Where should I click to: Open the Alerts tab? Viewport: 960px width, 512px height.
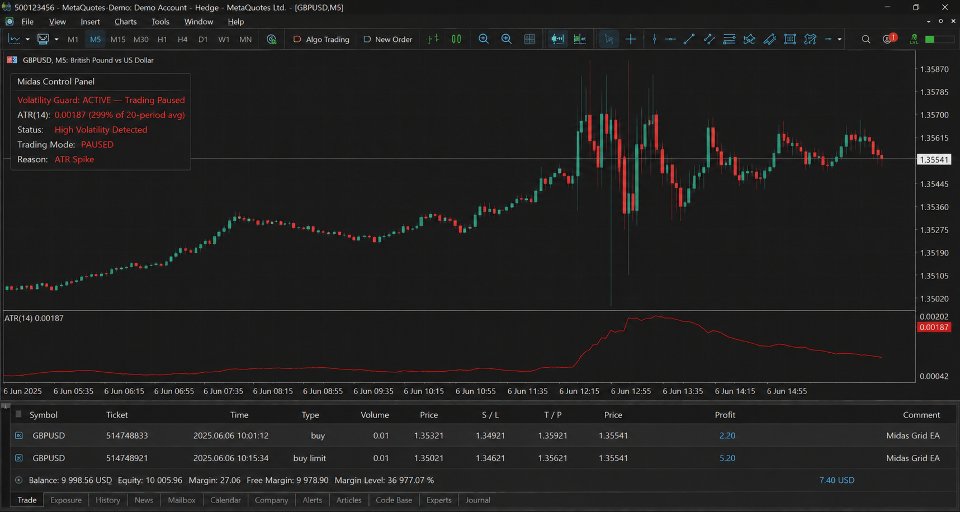click(312, 500)
